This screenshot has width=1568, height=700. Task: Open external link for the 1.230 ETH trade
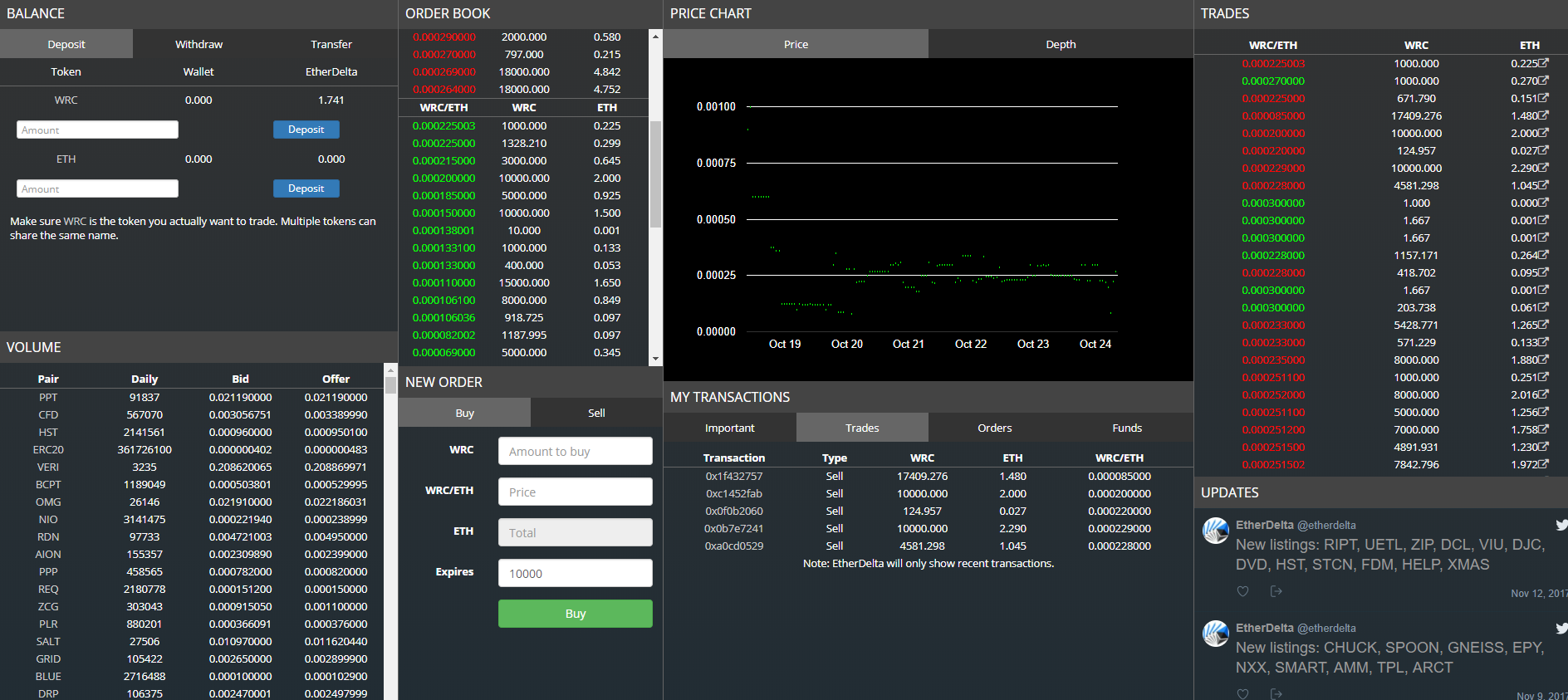(1543, 447)
